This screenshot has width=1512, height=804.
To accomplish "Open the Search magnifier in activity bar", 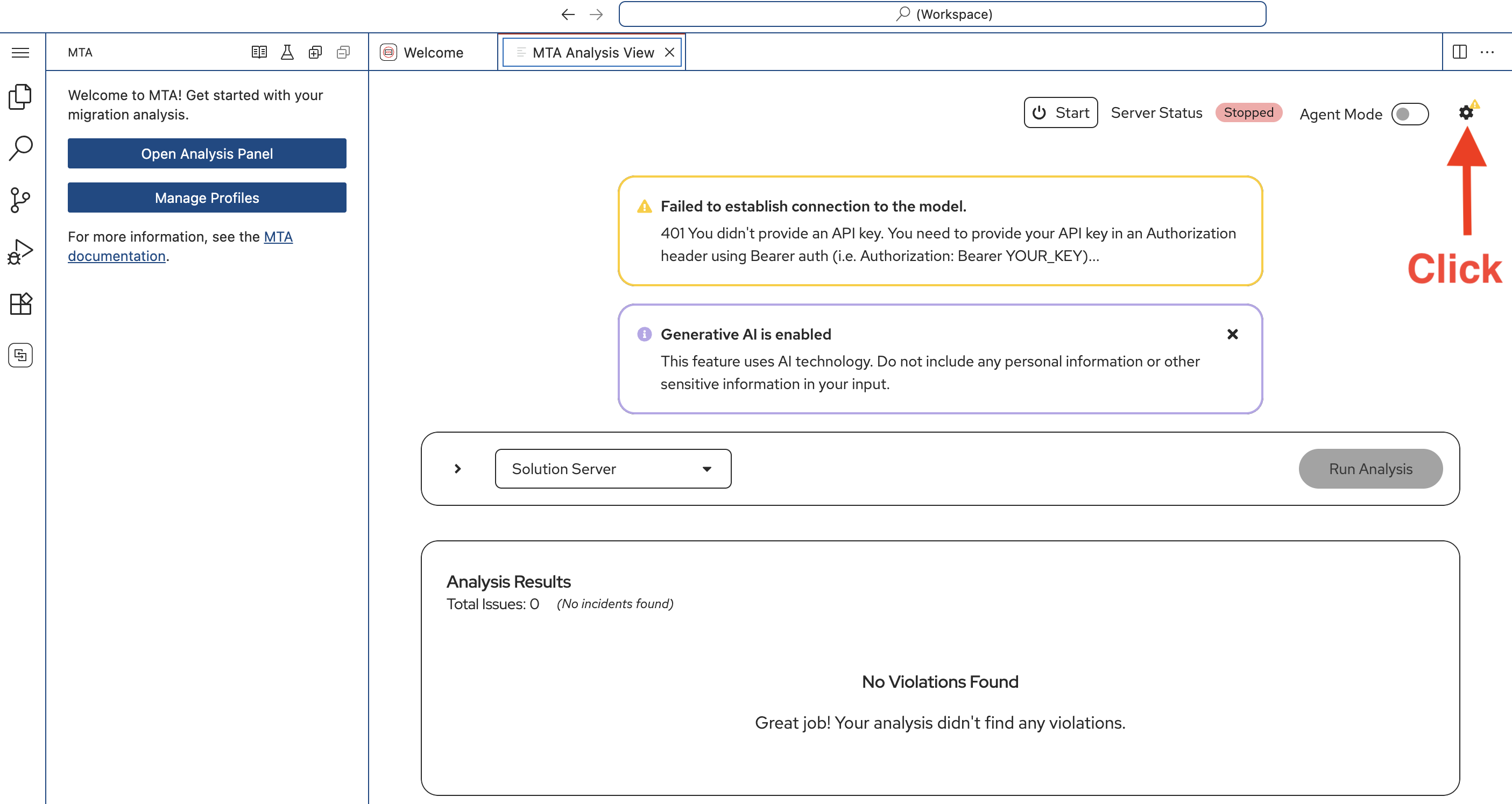I will pyautogui.click(x=20, y=148).
